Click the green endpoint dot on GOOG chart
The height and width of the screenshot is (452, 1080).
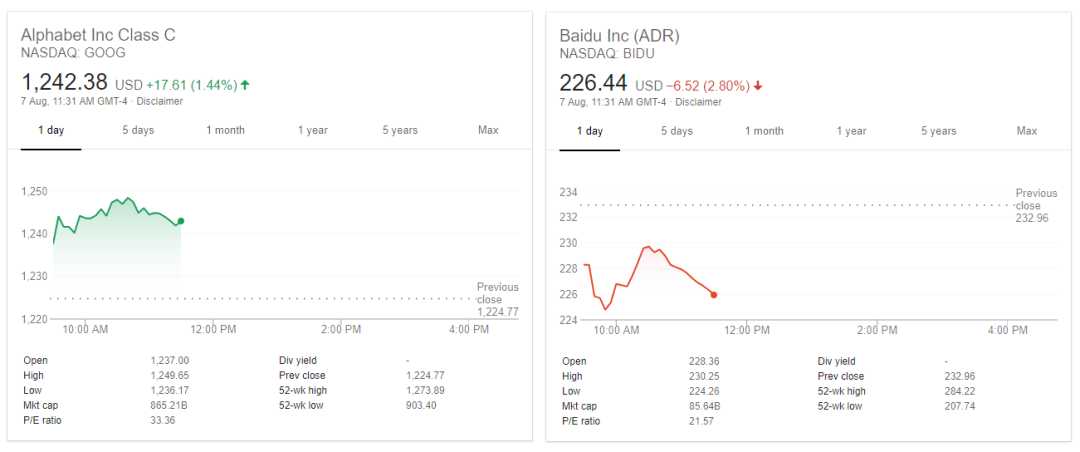pos(180,221)
